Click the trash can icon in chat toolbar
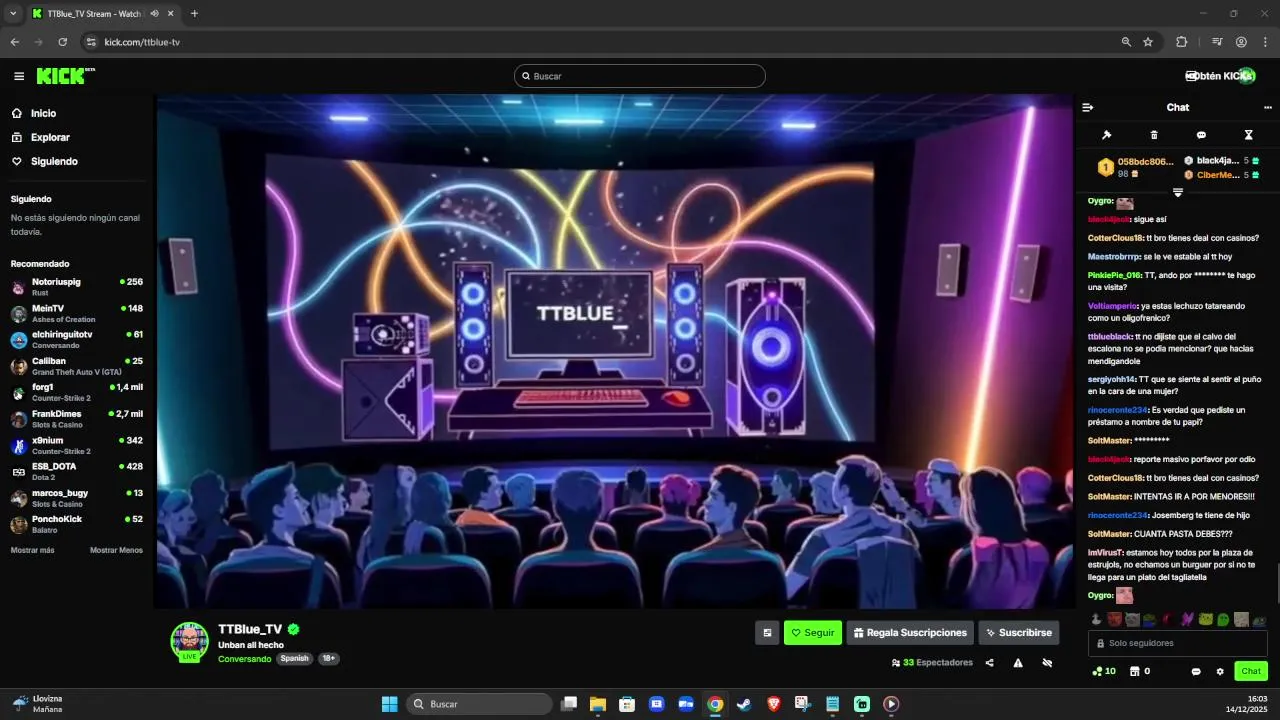Viewport: 1280px width, 720px height. pyautogui.click(x=1154, y=135)
